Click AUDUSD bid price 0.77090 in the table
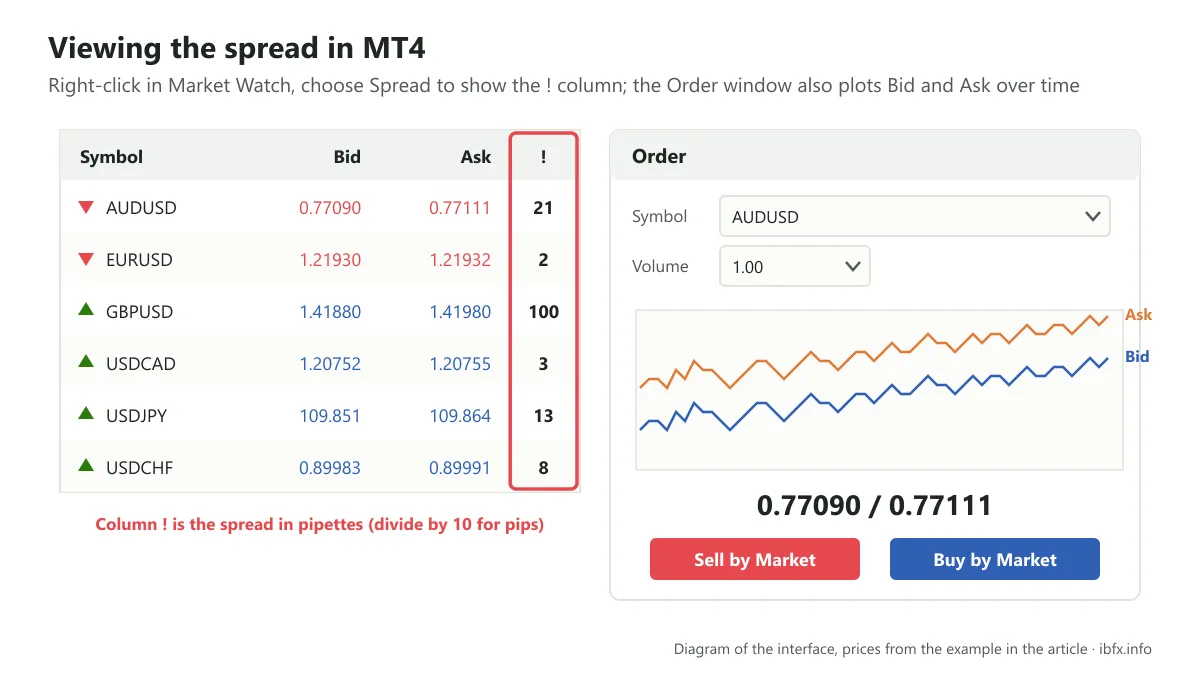 tap(330, 208)
